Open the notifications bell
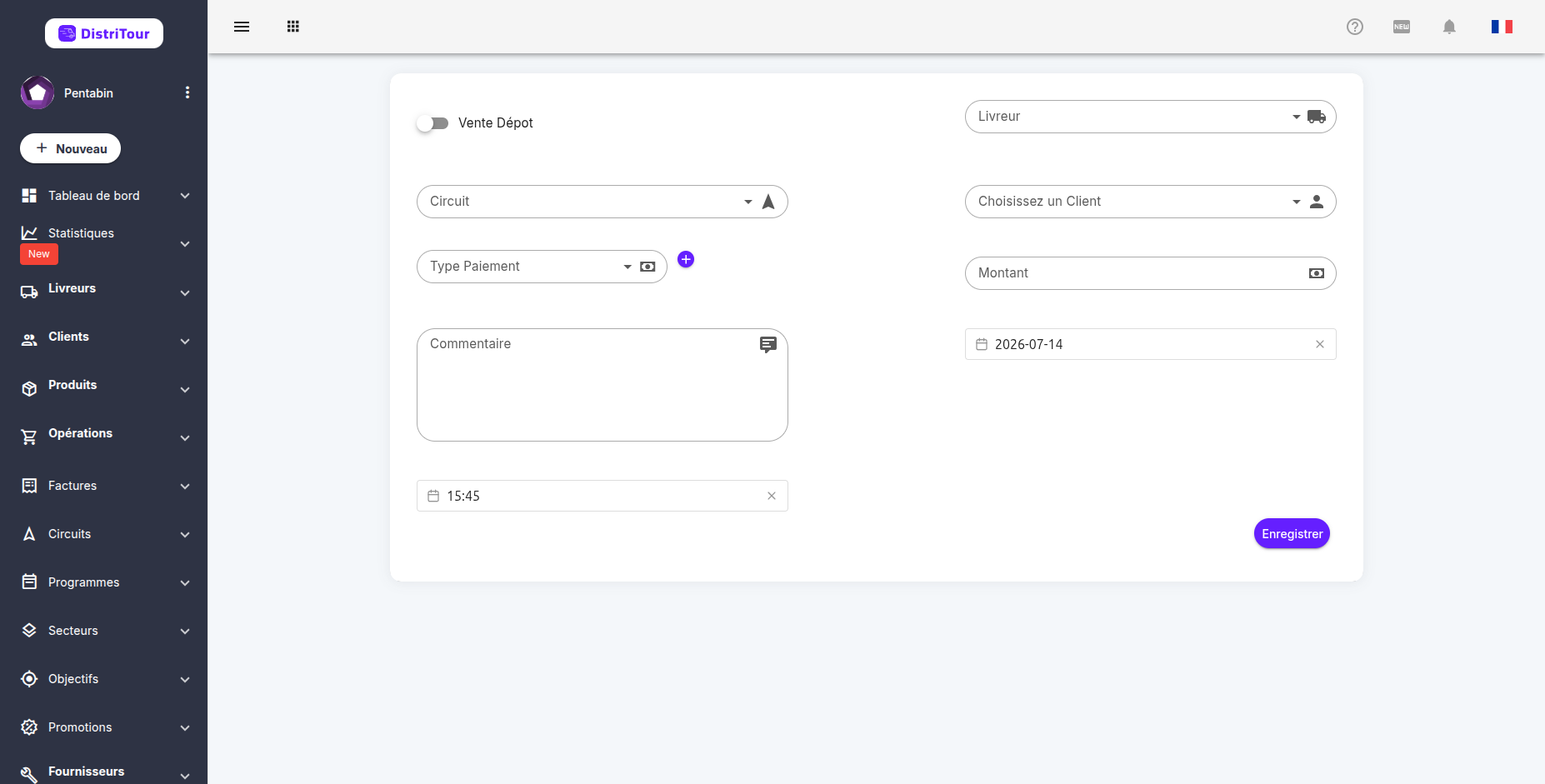Viewport: 1545px width, 784px height. (1449, 27)
